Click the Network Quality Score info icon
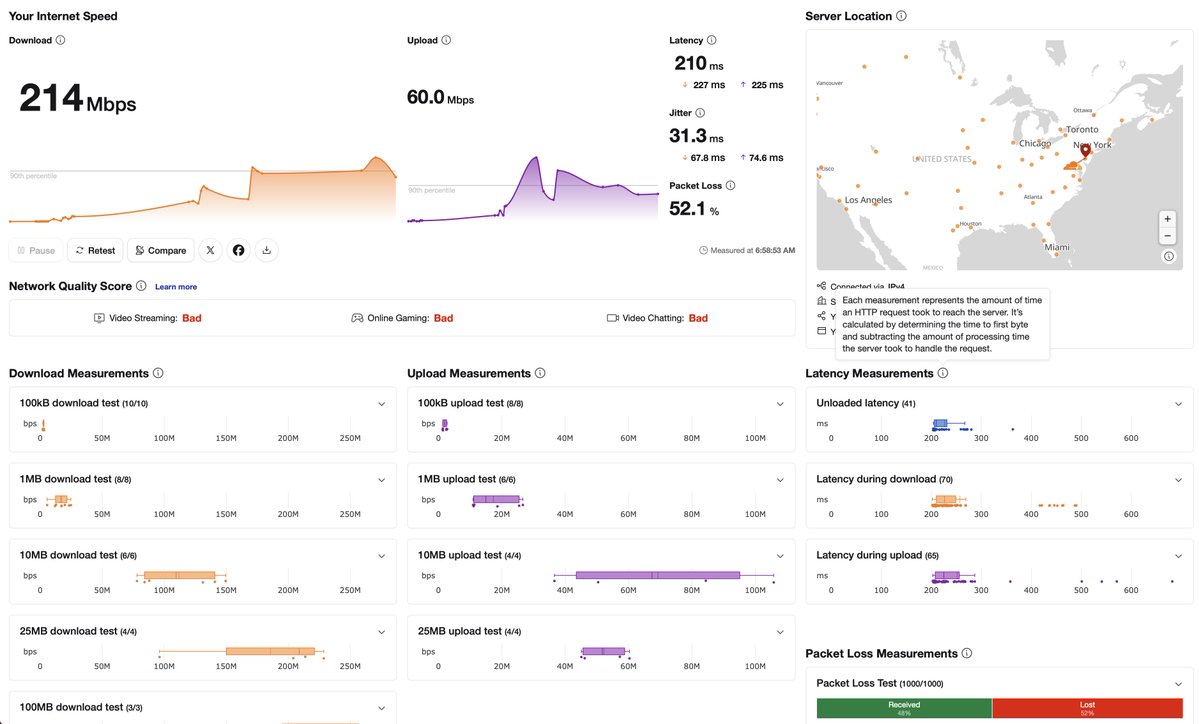Screen dimensions: 1199x724 pos(141,286)
